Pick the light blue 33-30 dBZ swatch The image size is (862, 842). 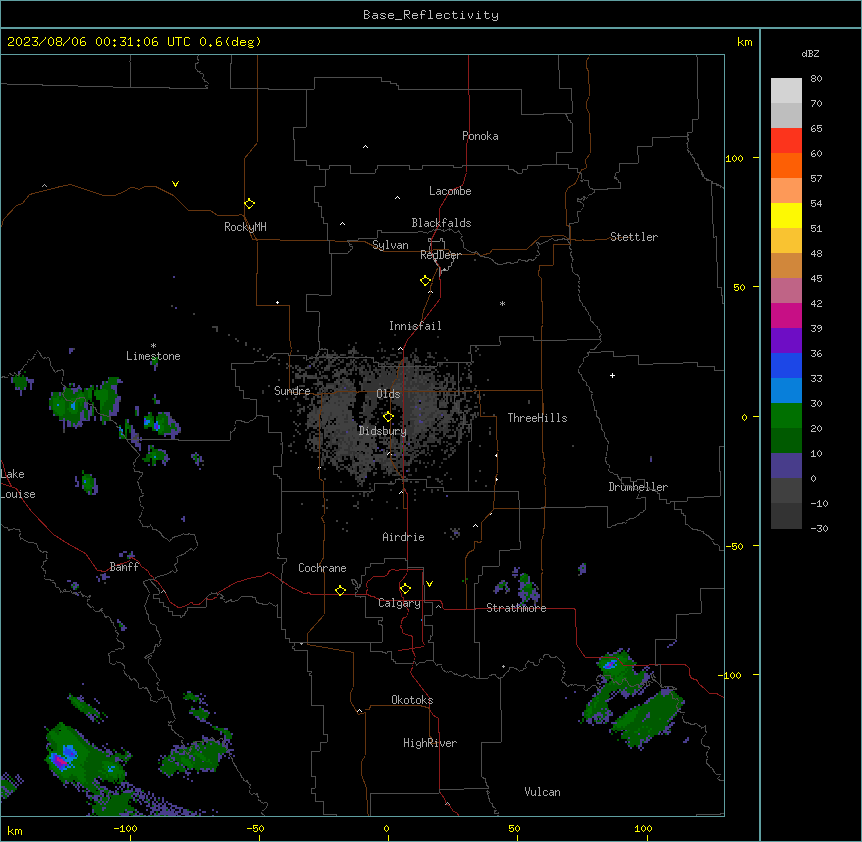click(786, 391)
